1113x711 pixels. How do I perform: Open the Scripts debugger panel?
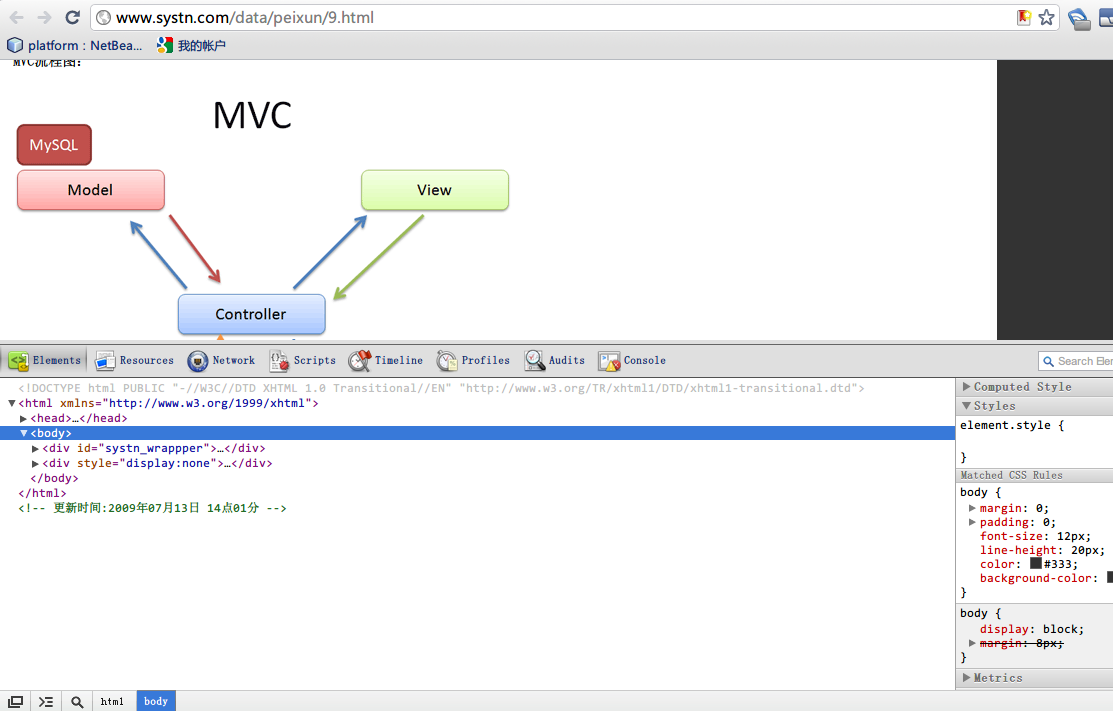302,361
